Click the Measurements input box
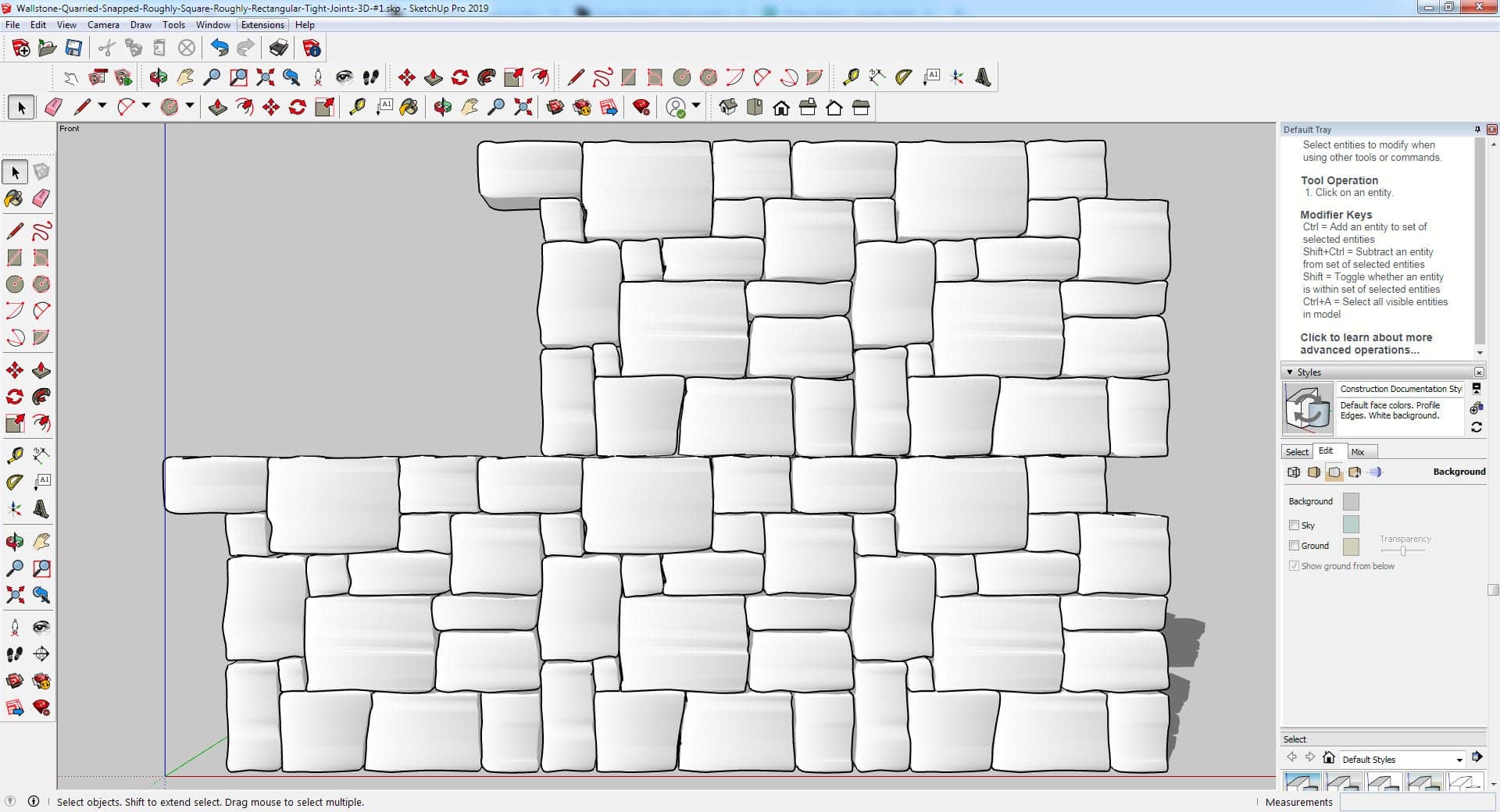 coord(1414,802)
